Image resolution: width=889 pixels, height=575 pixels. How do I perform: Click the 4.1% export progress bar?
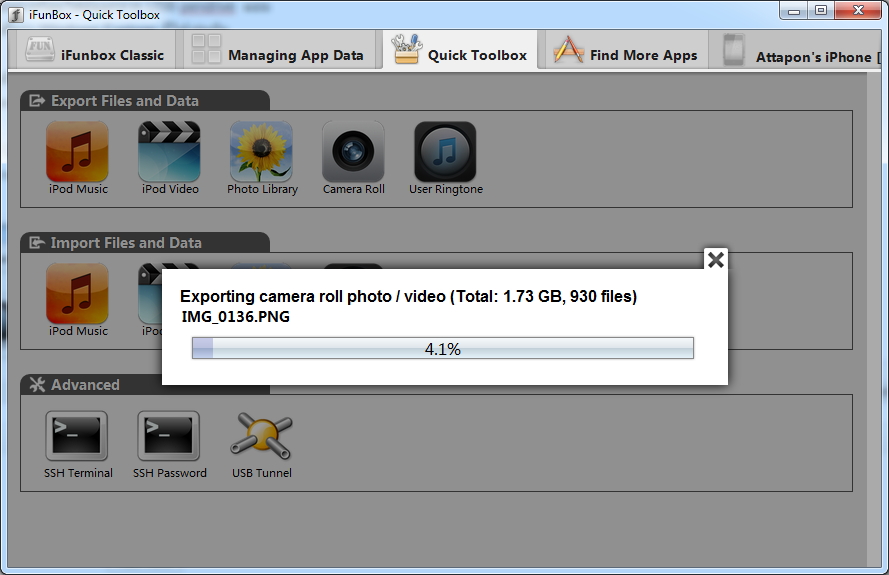pos(443,348)
